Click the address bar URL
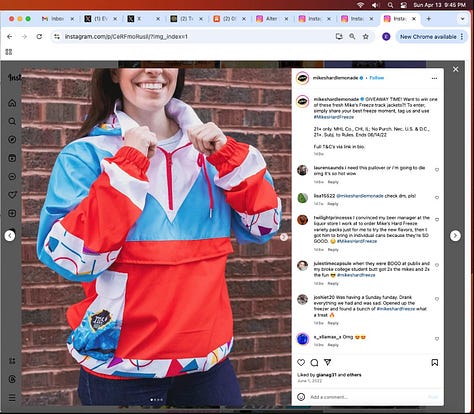 (x=126, y=37)
